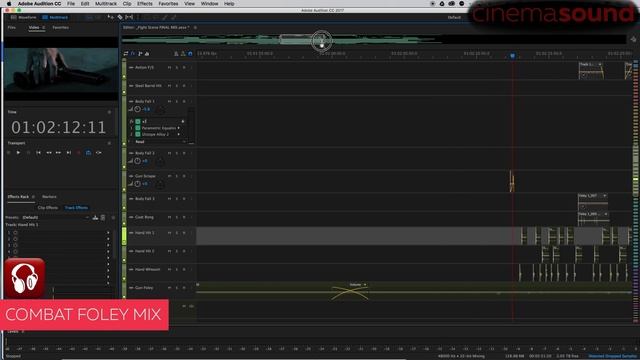Viewport: 640px width, 360px height.
Task: Select the Hand Whoosh track name
Action: (148, 269)
